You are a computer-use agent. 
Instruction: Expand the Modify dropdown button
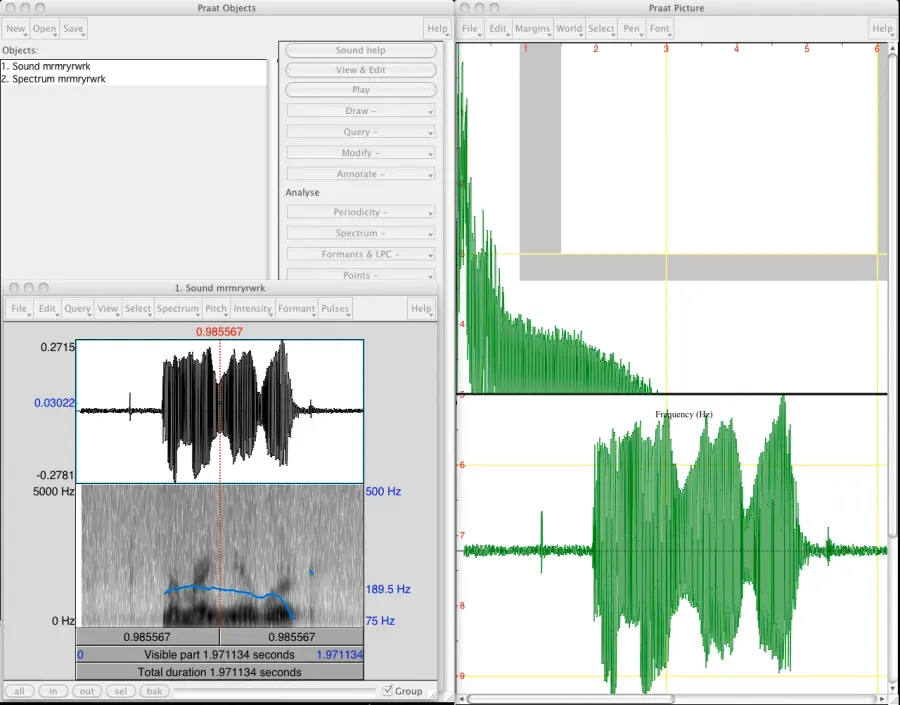pyautogui.click(x=360, y=153)
